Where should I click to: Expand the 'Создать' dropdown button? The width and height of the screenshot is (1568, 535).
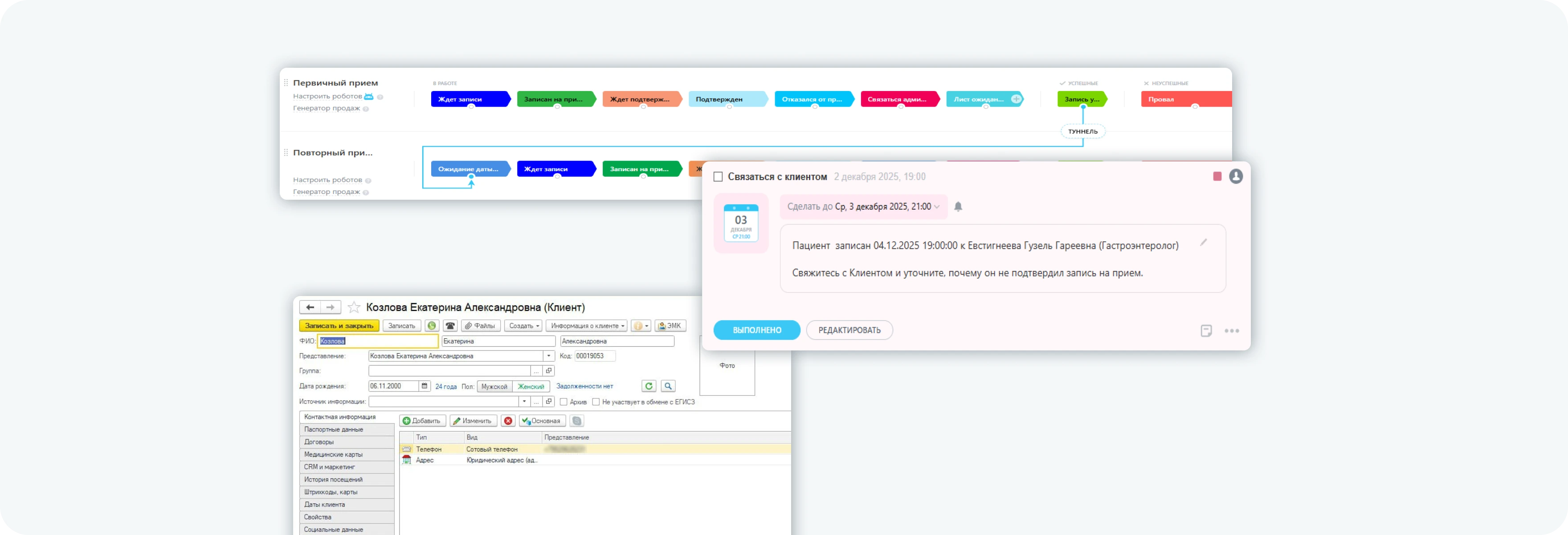(523, 326)
